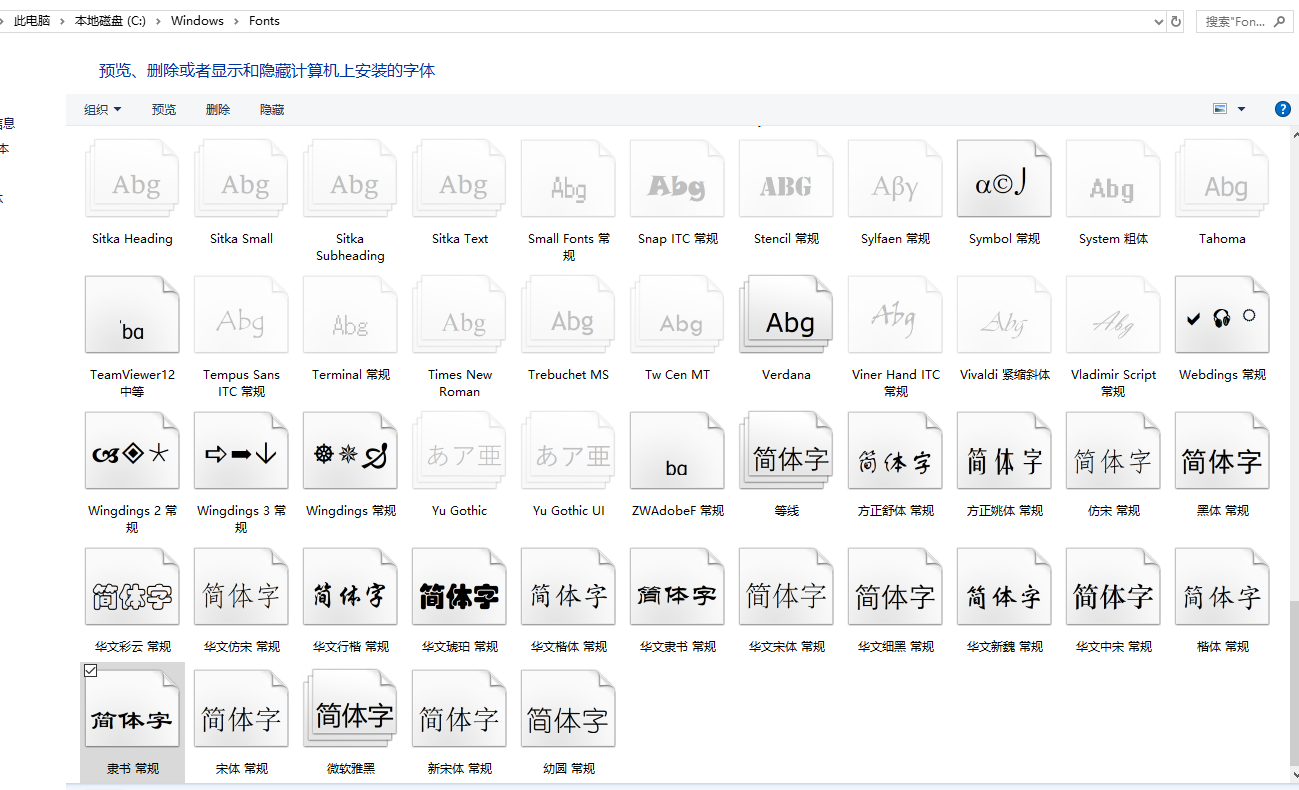Open the address bar history dropdown

click(x=1159, y=20)
